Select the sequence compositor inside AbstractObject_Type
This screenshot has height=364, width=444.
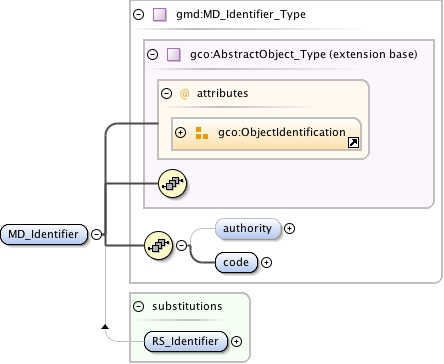pos(172,183)
